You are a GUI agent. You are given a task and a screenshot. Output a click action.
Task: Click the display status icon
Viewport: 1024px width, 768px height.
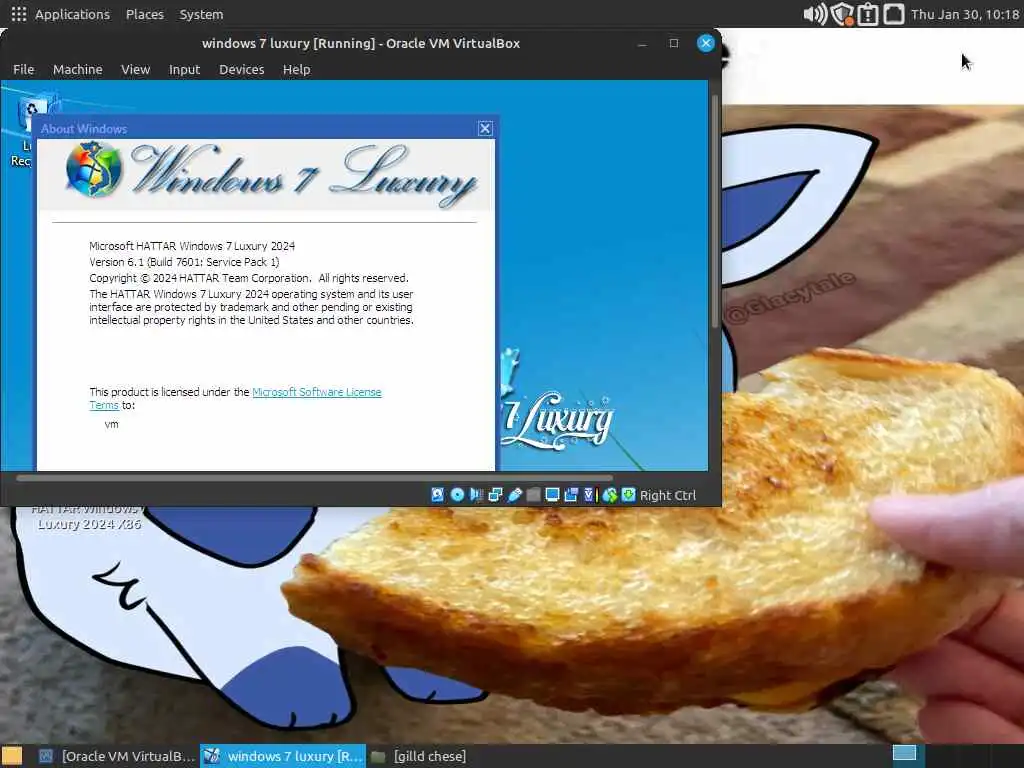tap(552, 495)
